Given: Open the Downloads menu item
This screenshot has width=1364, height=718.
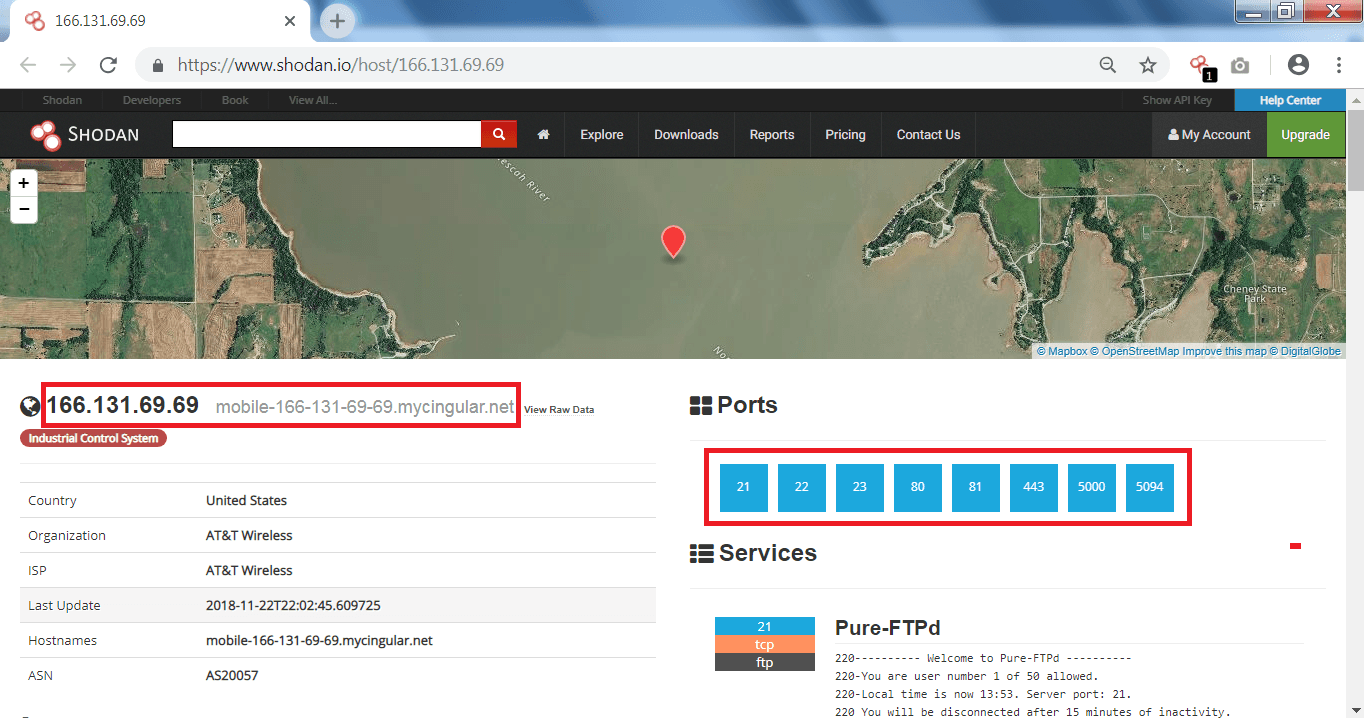Looking at the screenshot, I should (x=686, y=135).
